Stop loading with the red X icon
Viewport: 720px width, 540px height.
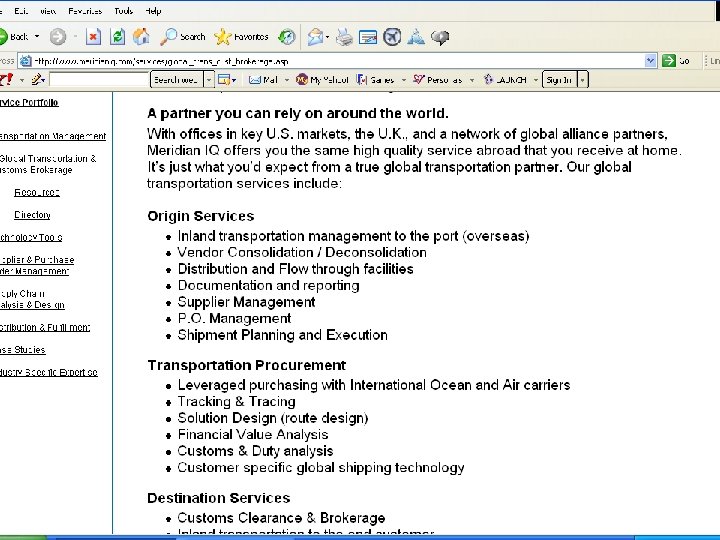(94, 37)
